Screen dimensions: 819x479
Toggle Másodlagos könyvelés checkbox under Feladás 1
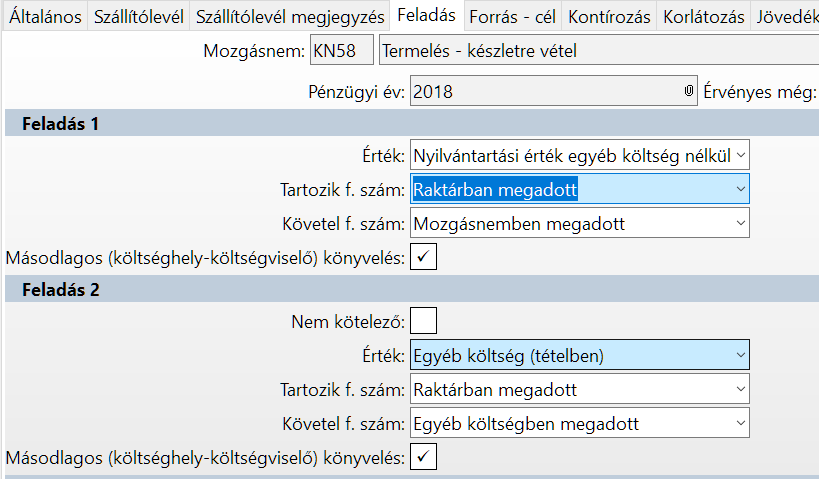pyautogui.click(x=424, y=257)
